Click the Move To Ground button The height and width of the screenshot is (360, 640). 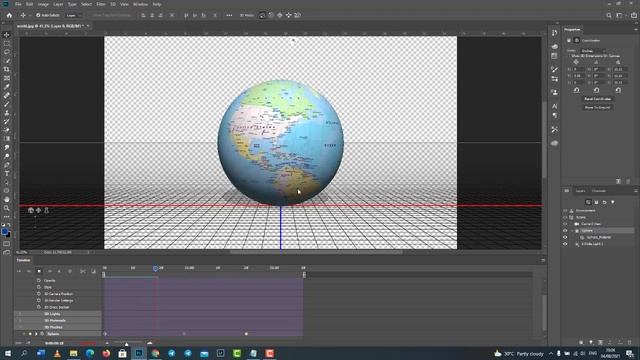click(597, 107)
